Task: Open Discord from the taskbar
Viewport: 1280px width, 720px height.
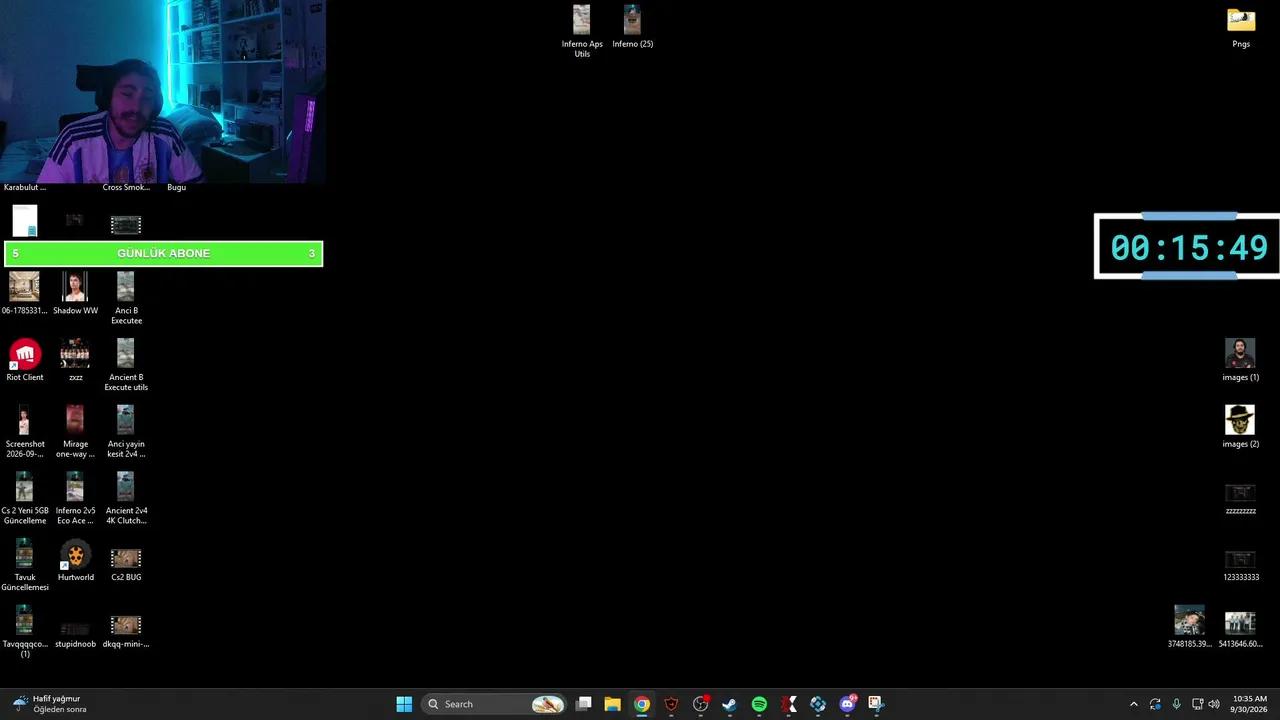Action: [848, 704]
